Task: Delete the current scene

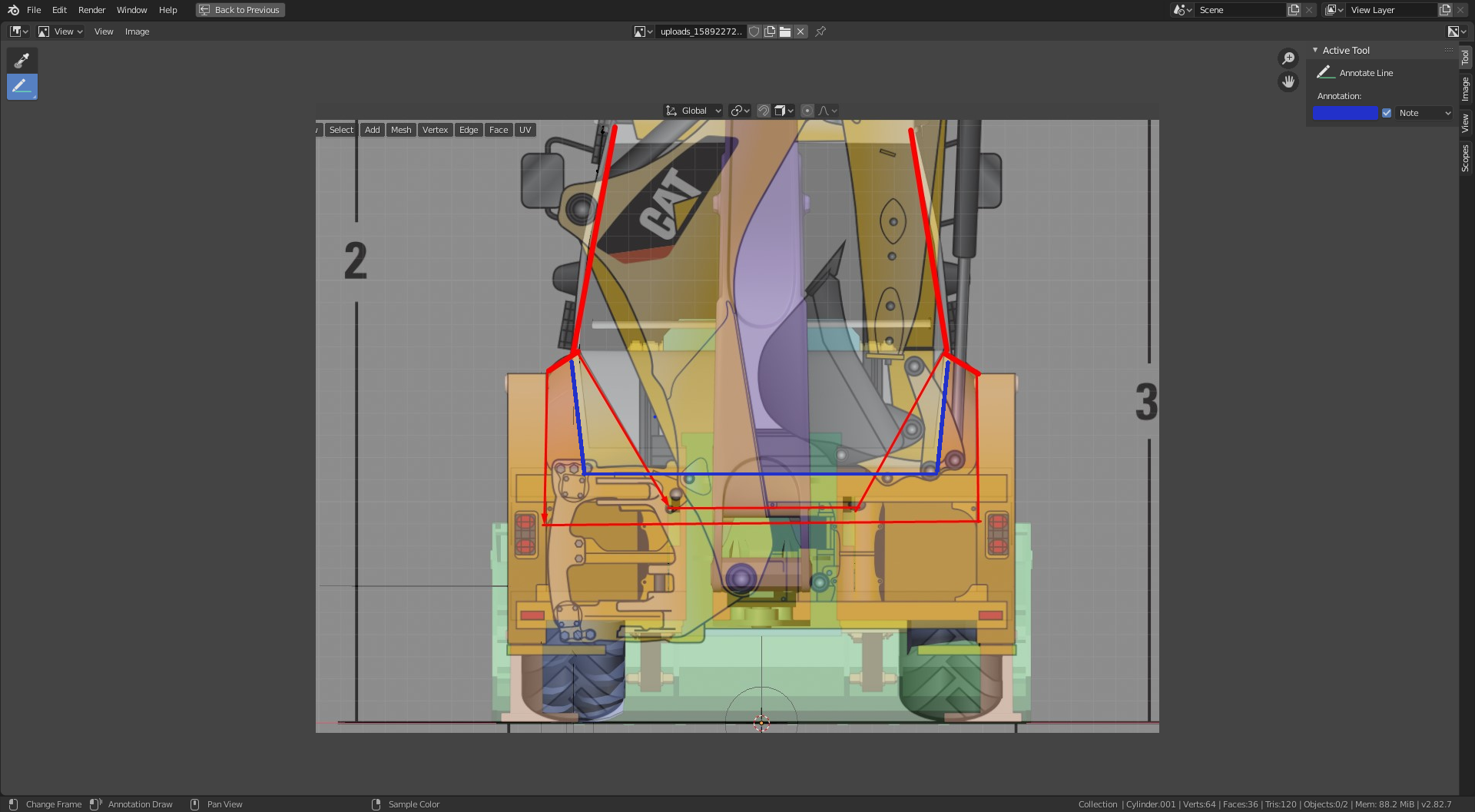Action: (1309, 10)
